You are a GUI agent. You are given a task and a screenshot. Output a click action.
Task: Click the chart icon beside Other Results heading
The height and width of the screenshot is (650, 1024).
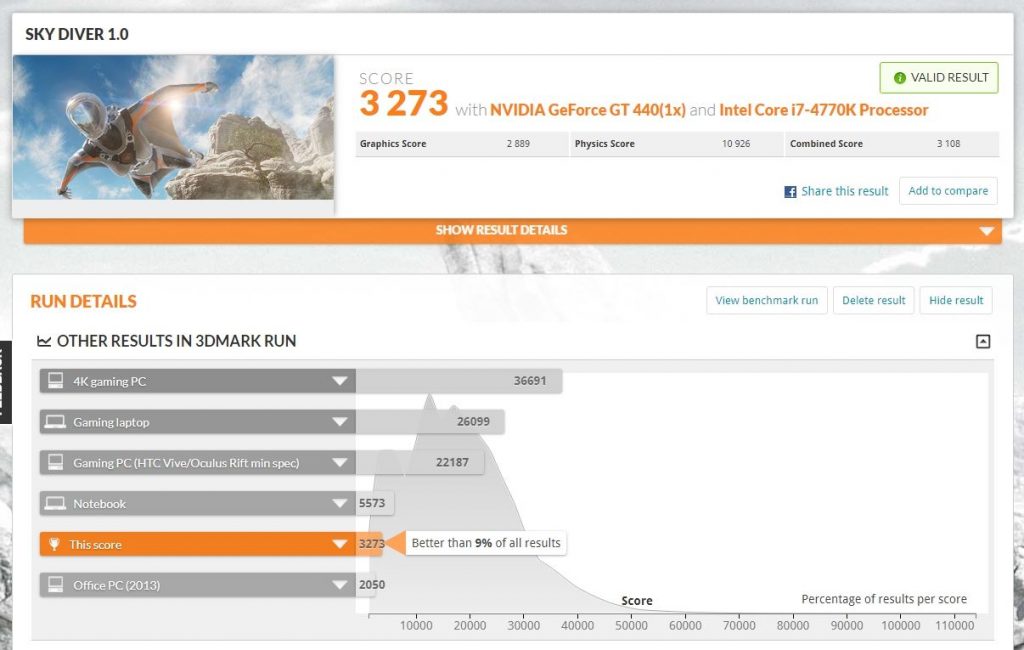[x=44, y=341]
